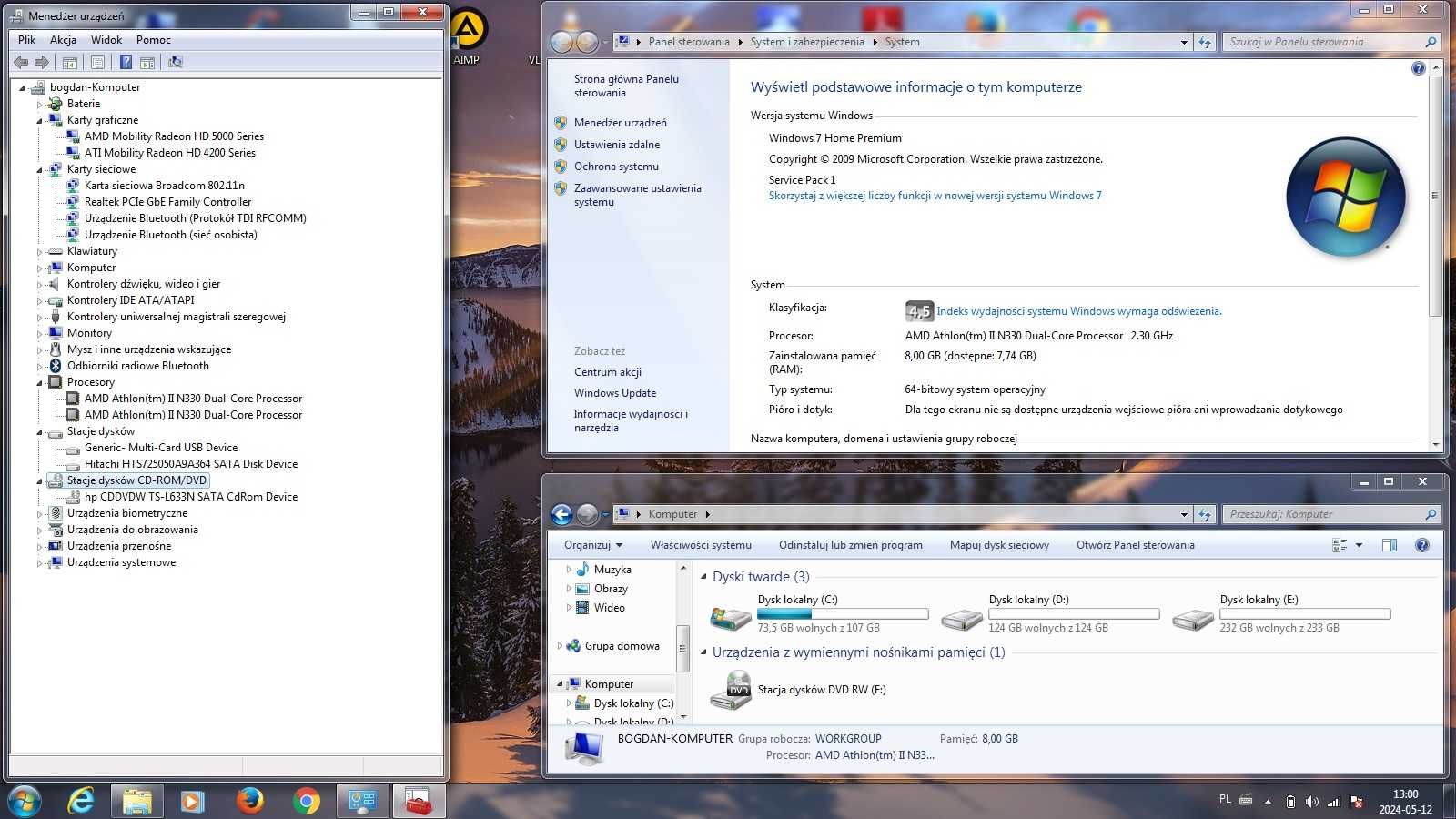Select hp CDDVDW TS-L633N SATA CdRom Device
Viewport: 1456px width, 819px height.
click(x=191, y=497)
